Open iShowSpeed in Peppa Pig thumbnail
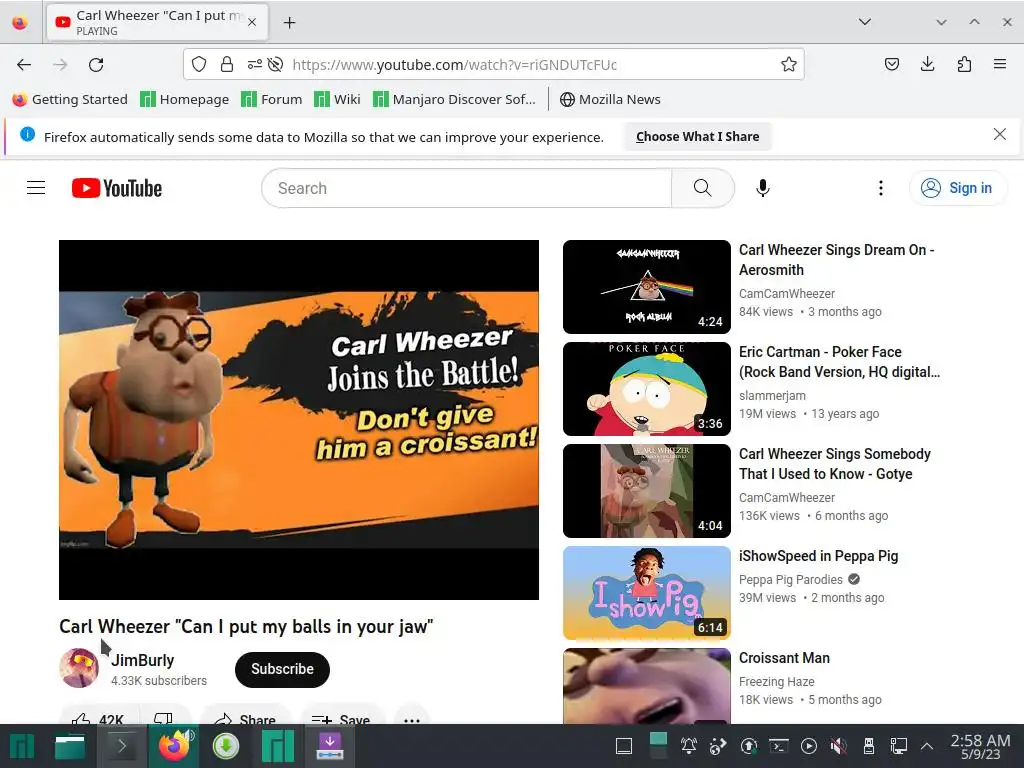 [647, 592]
